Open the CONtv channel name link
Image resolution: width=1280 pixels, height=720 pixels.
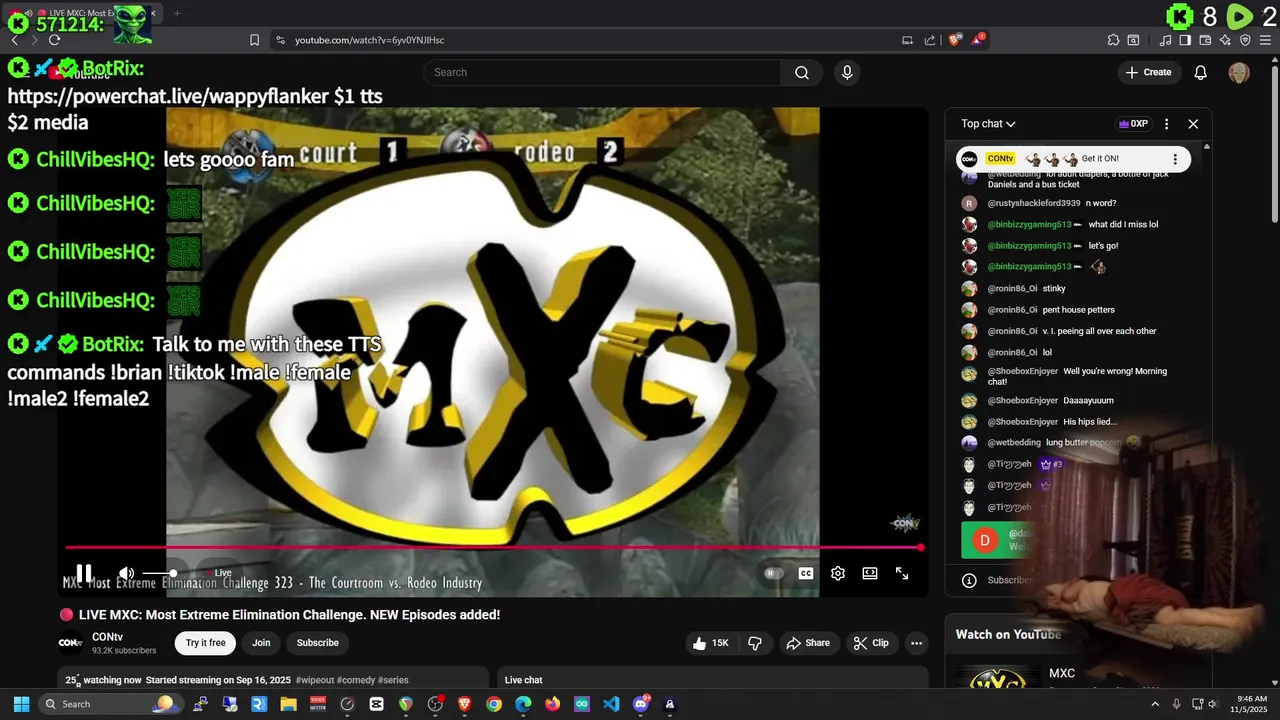coord(107,637)
